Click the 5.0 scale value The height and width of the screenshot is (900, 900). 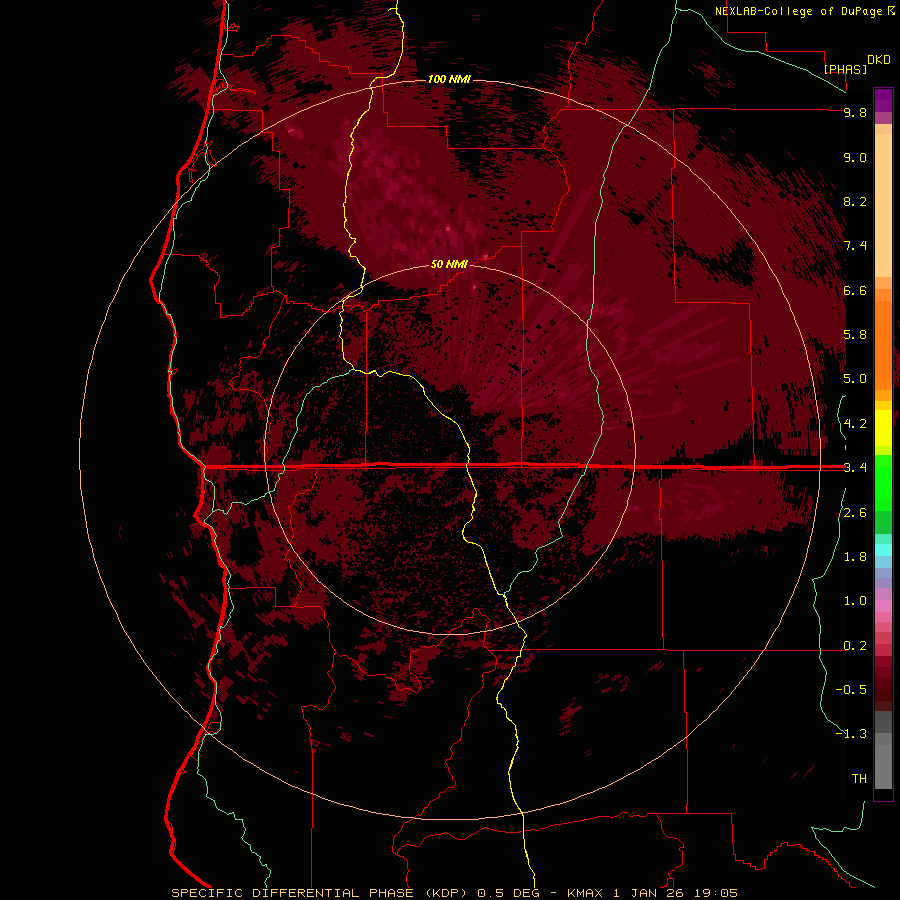tap(855, 379)
